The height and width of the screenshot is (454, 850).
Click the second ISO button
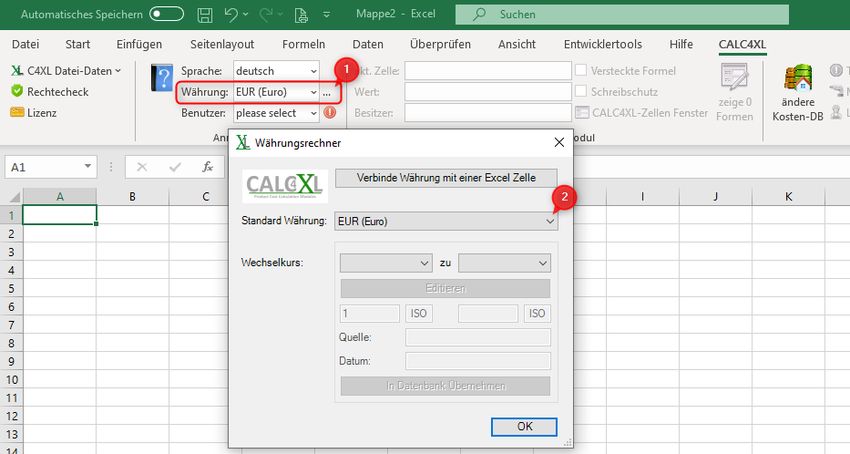[537, 314]
